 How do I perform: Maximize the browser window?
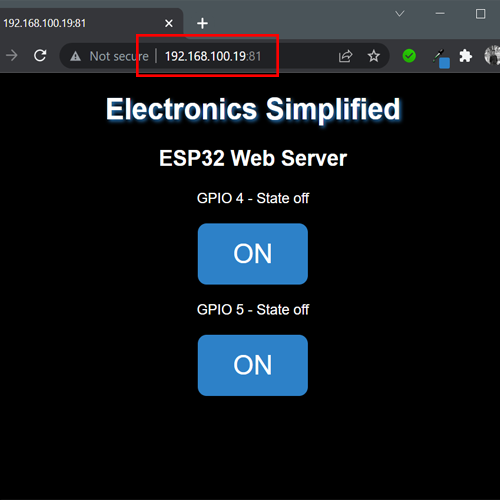coord(480,14)
